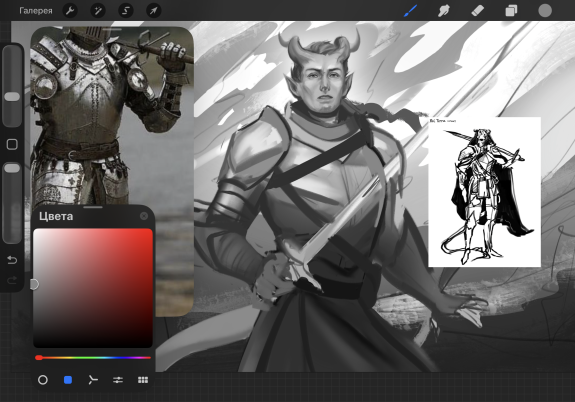Switch to Value sliders color mode

pyautogui.click(x=118, y=380)
